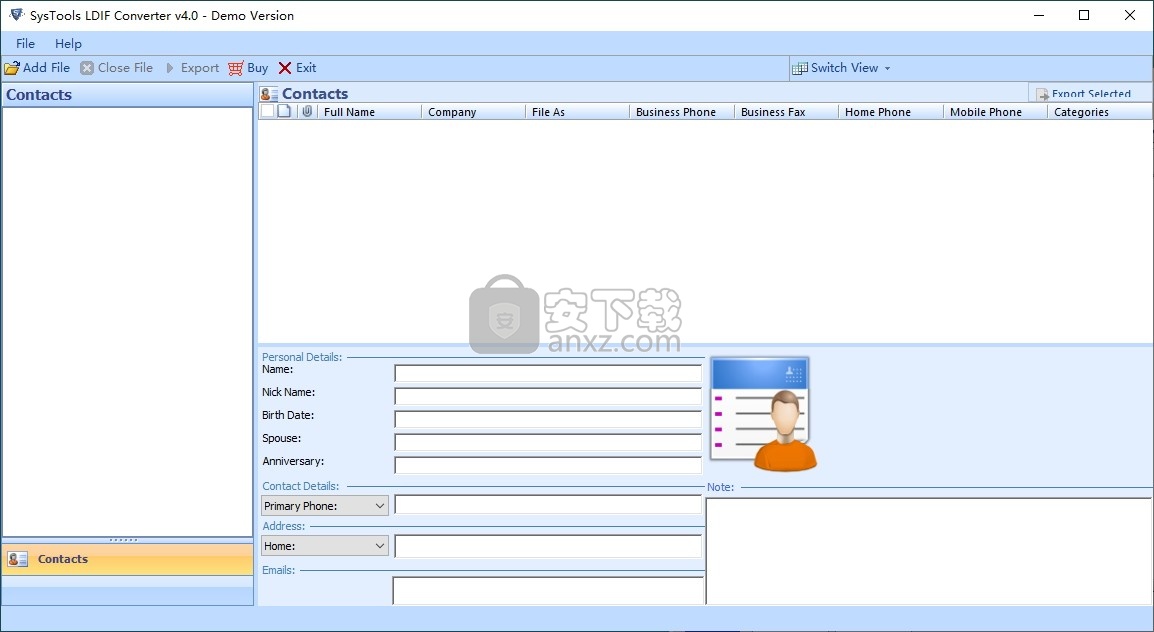Click the navigation pane splitter grip dots

124,540
